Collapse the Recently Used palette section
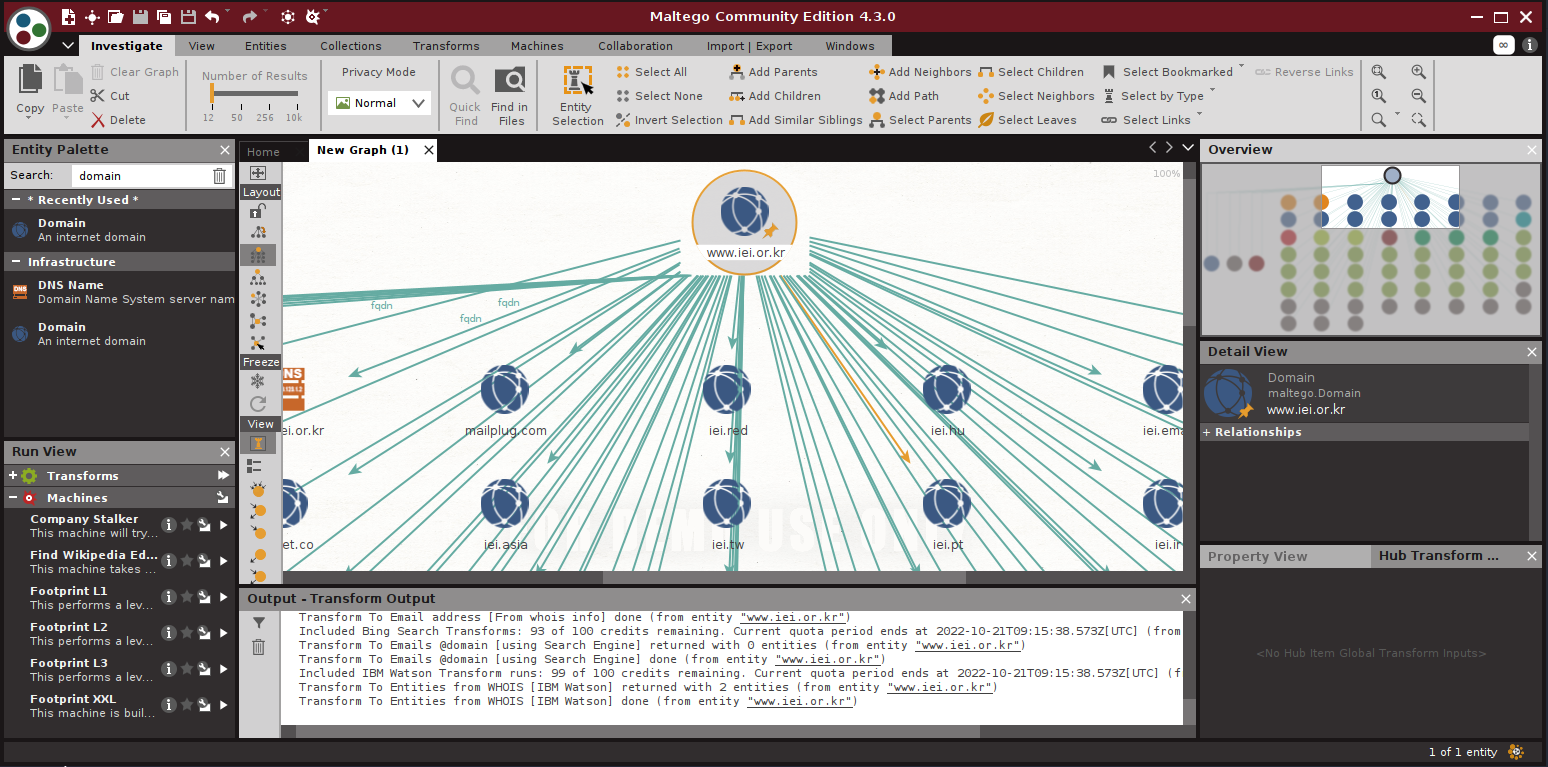 point(17,200)
